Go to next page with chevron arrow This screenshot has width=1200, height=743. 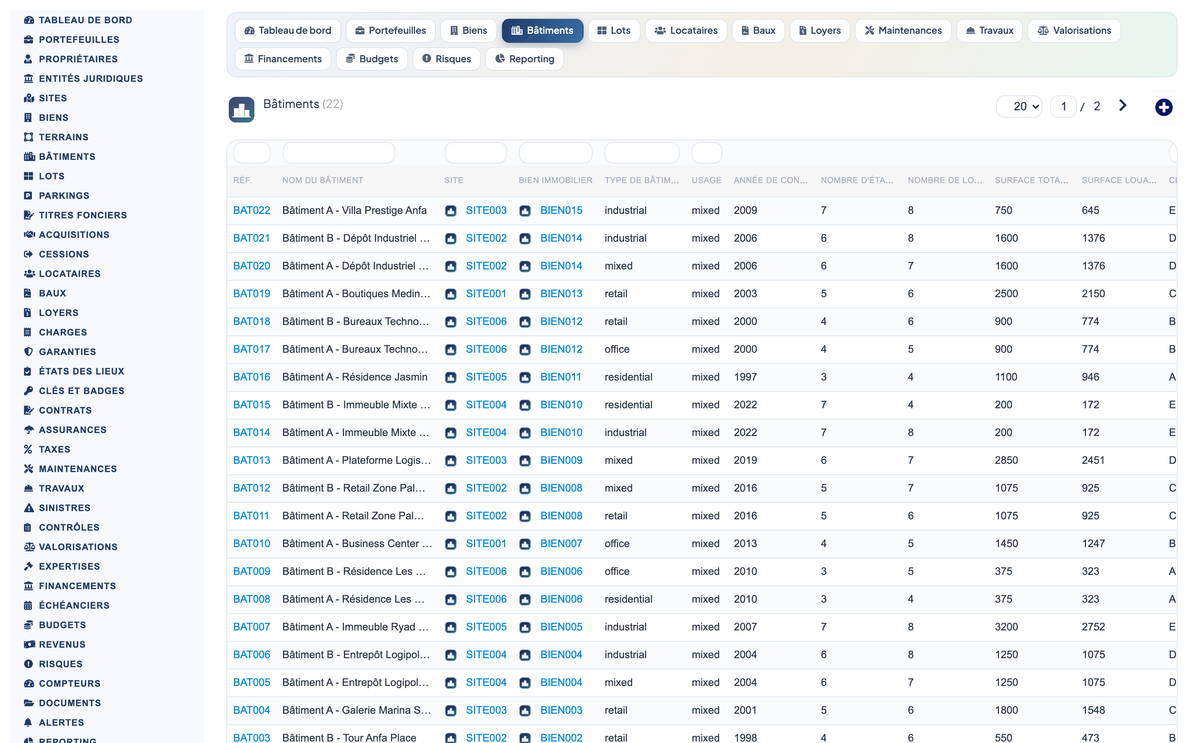1123,106
